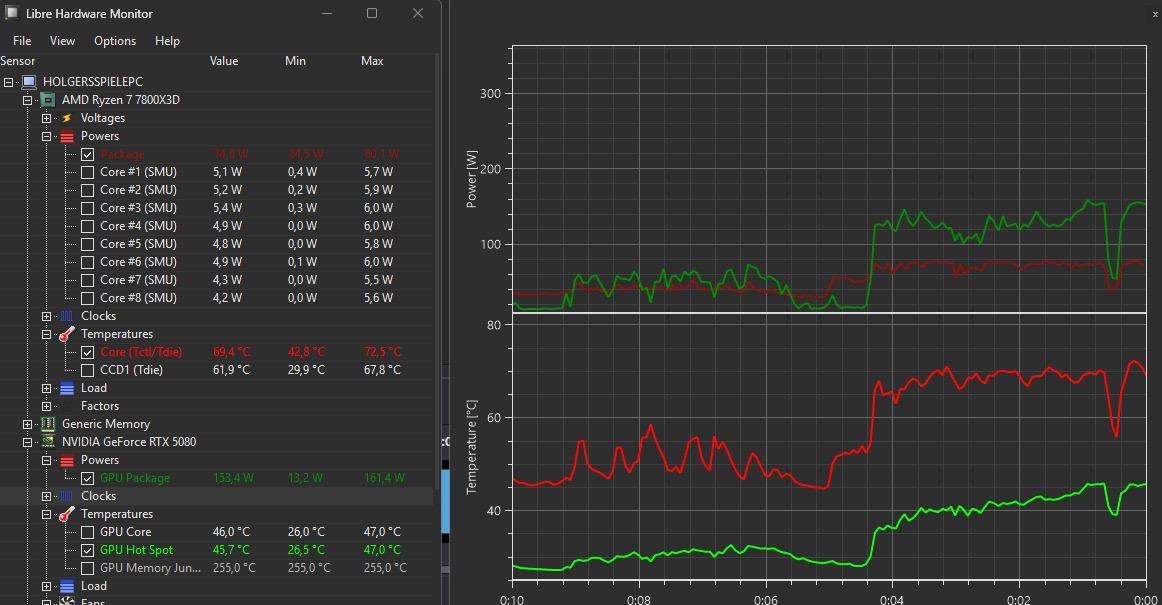Uncheck Core (Tctl/Tdie) temperature checkbox

(x=87, y=352)
